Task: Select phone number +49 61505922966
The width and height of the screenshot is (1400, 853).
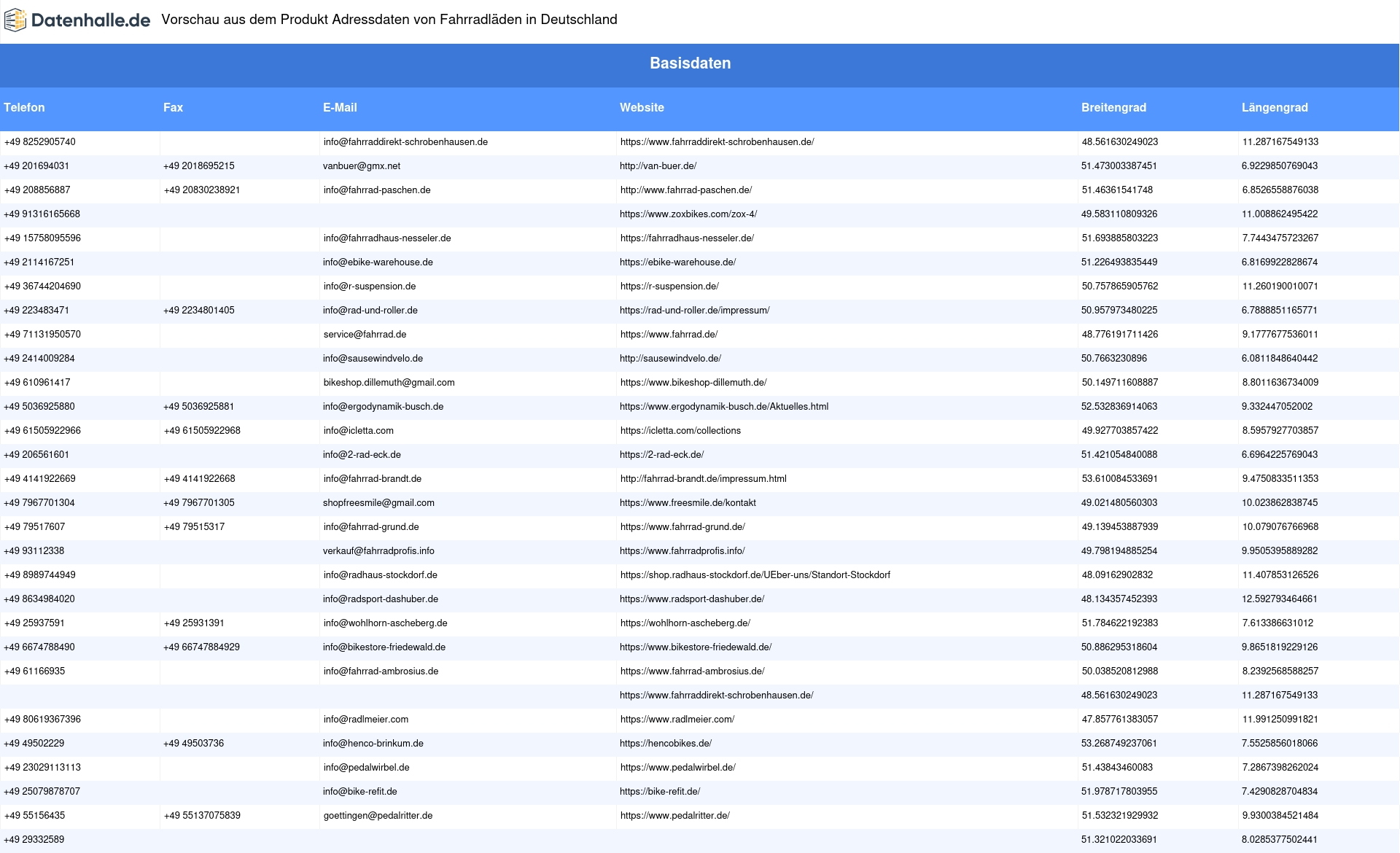Action: 43,431
